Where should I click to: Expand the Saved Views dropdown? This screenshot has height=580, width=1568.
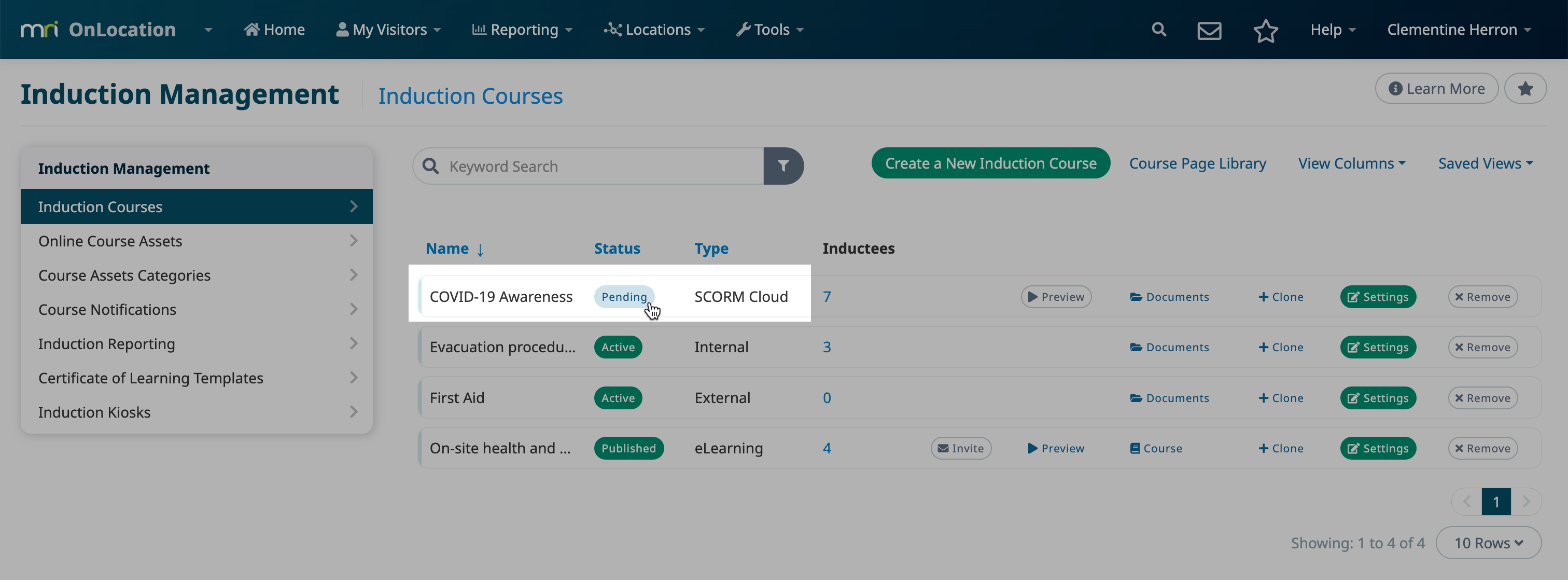pos(1486,163)
